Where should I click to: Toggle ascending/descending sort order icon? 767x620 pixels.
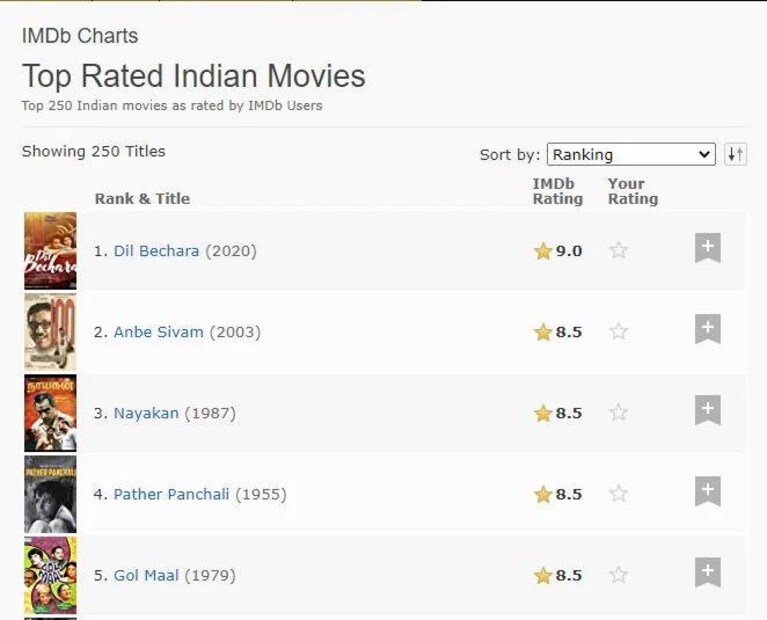click(x=735, y=155)
